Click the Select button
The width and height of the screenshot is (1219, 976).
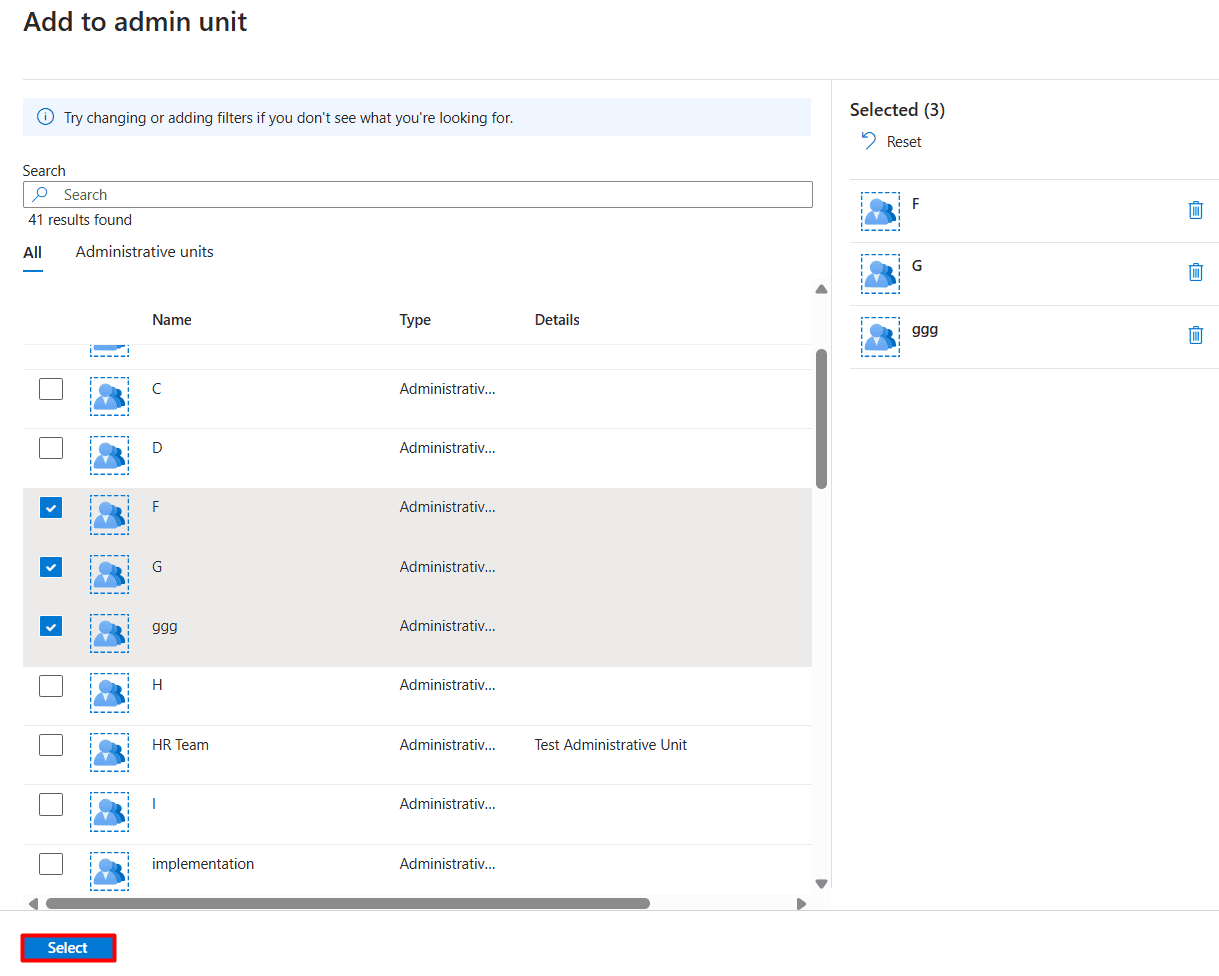tap(67, 947)
